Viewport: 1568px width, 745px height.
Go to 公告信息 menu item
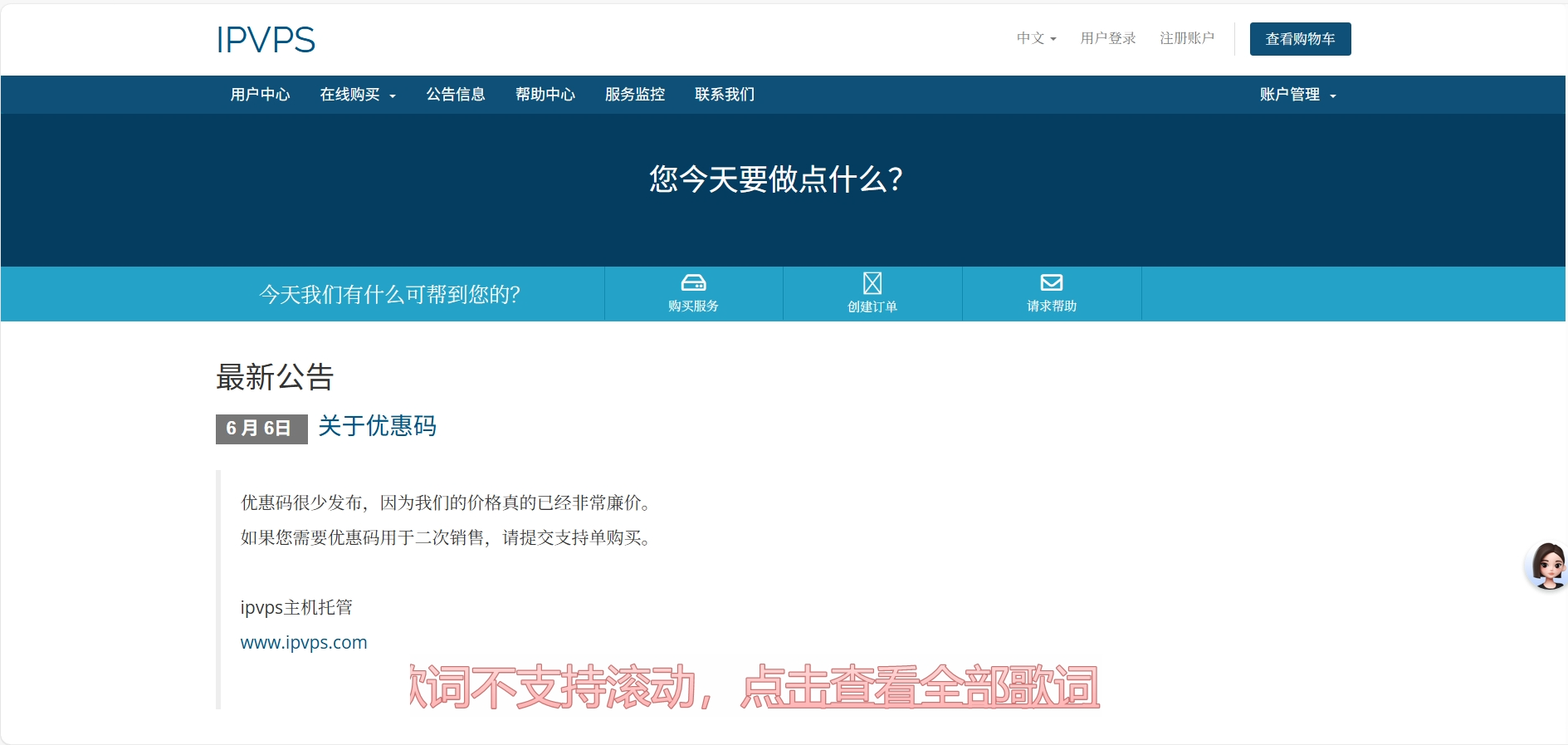pos(455,95)
